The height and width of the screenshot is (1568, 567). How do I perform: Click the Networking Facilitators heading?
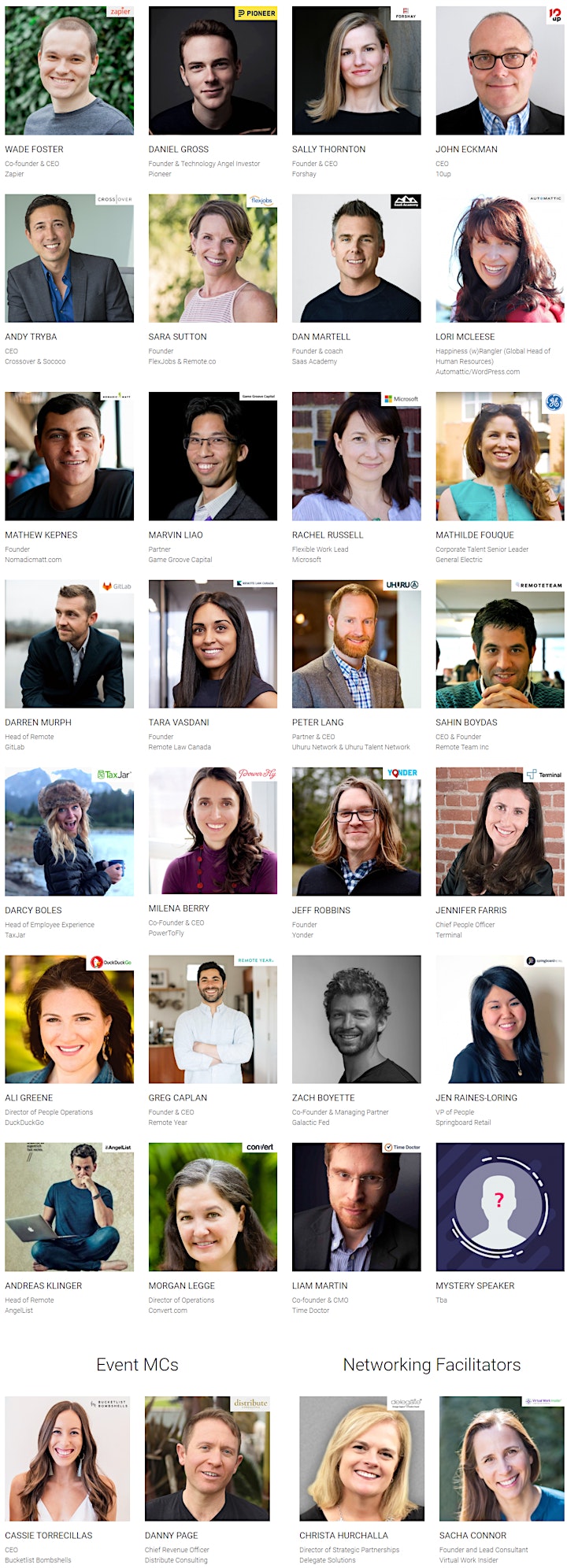(432, 1365)
